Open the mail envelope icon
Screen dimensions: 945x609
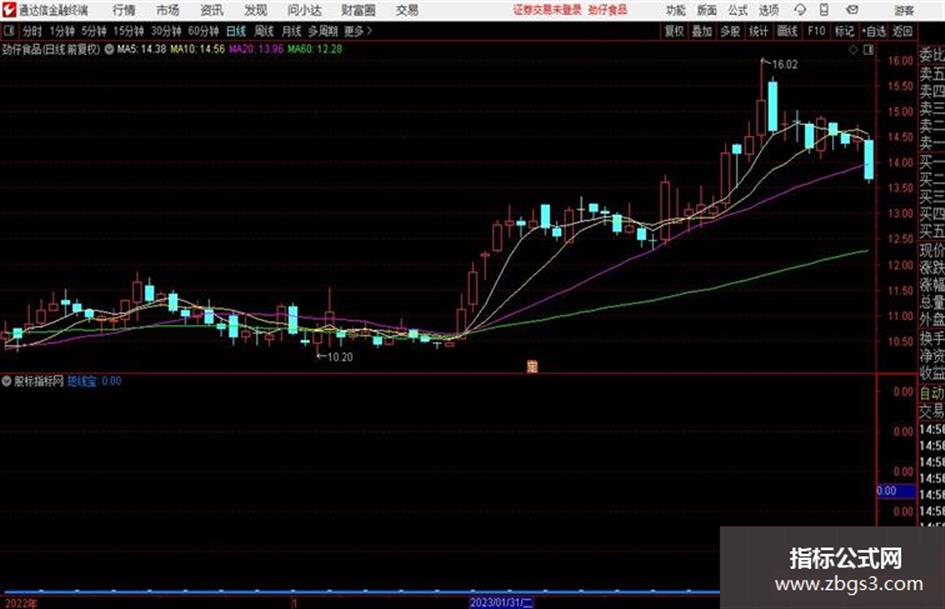[852, 10]
